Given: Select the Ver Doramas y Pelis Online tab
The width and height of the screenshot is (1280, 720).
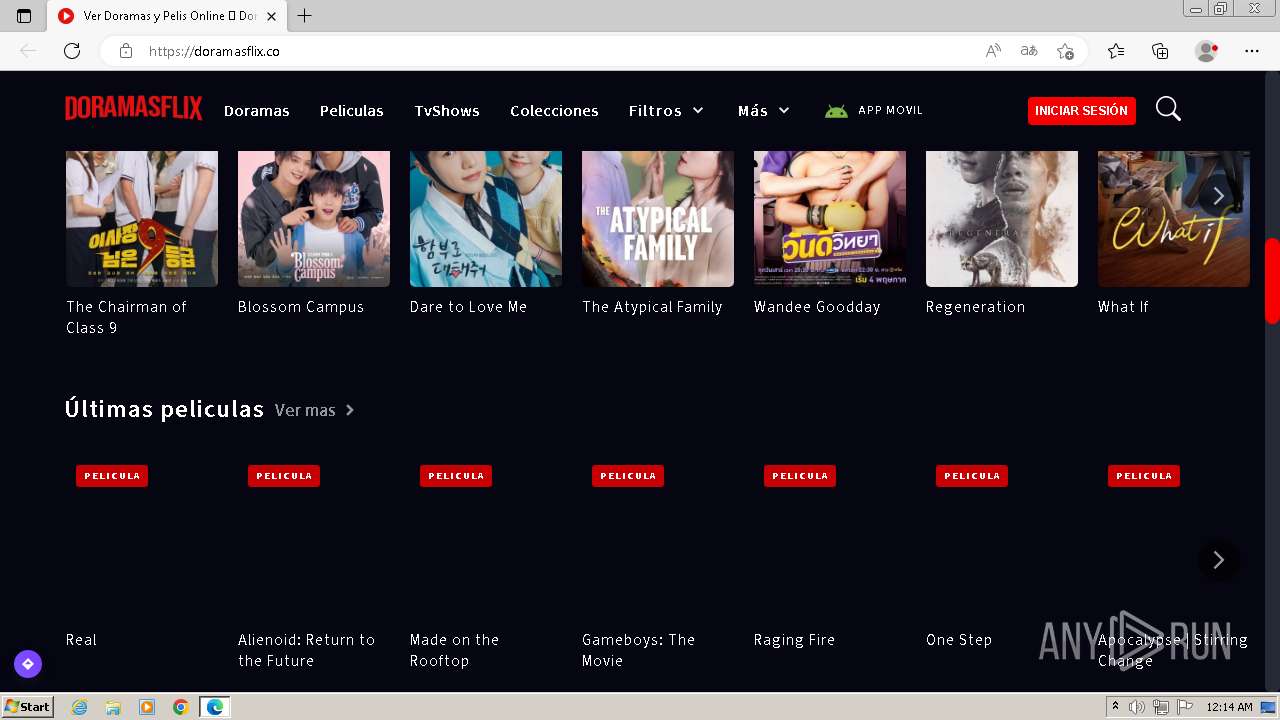Looking at the screenshot, I should pos(166,16).
